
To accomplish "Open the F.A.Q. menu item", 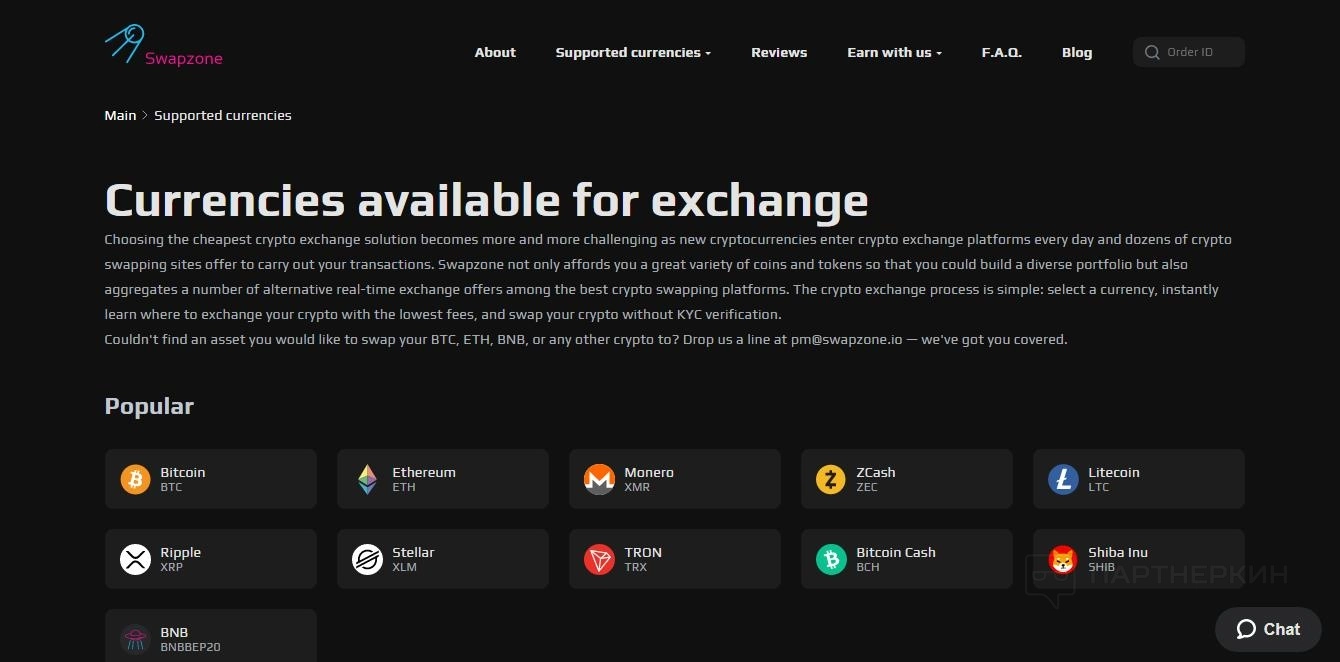I will [1001, 53].
